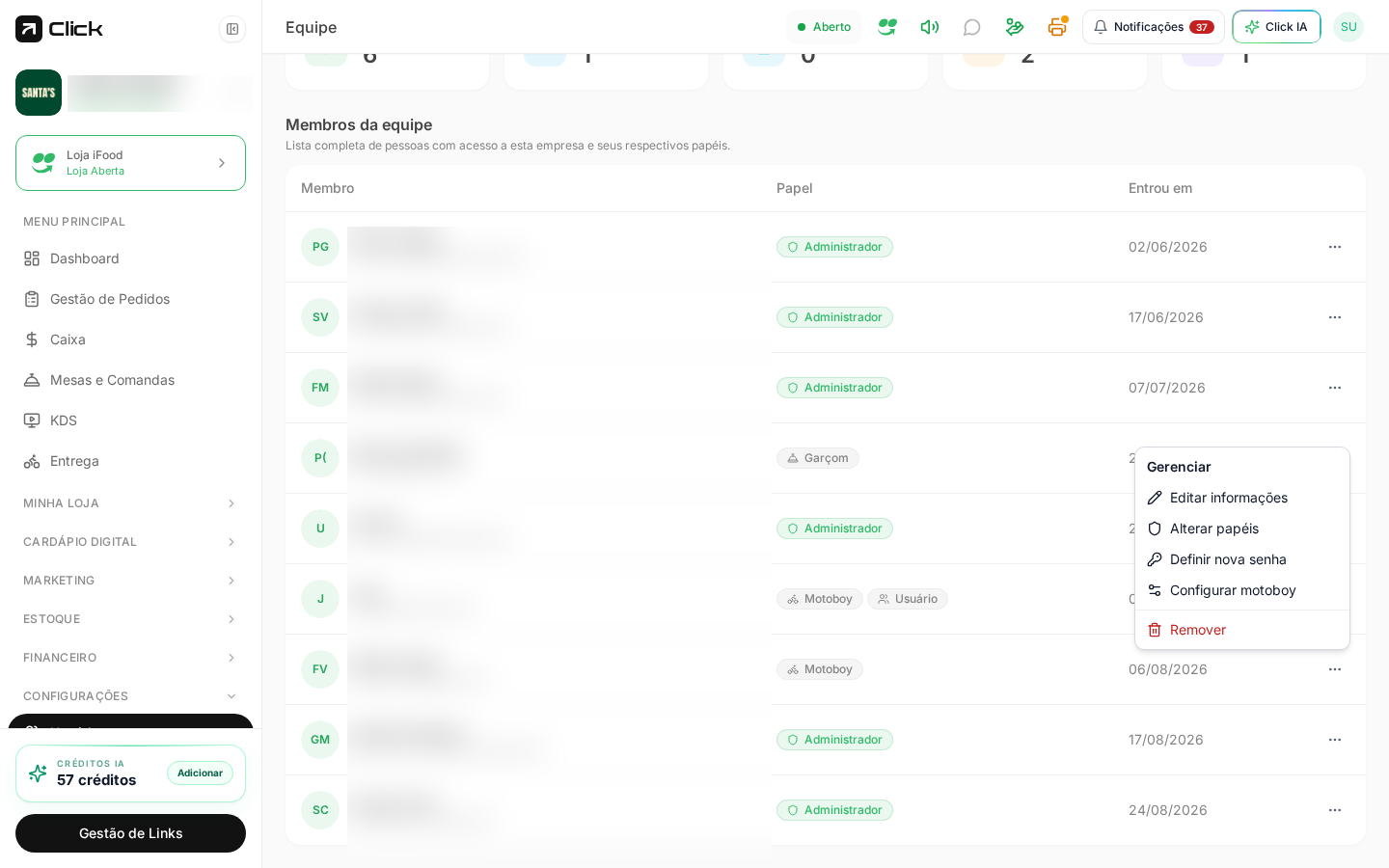Select Editar informações in Gerenciar menu
1389x868 pixels.
pos(1242,498)
